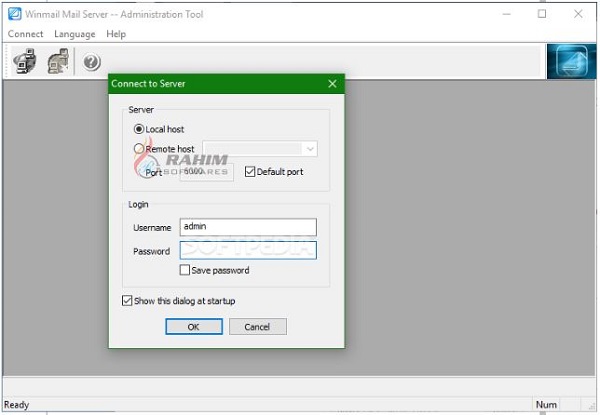This screenshot has width=600, height=415.
Task: Open help via question mark icon
Action: [92, 62]
